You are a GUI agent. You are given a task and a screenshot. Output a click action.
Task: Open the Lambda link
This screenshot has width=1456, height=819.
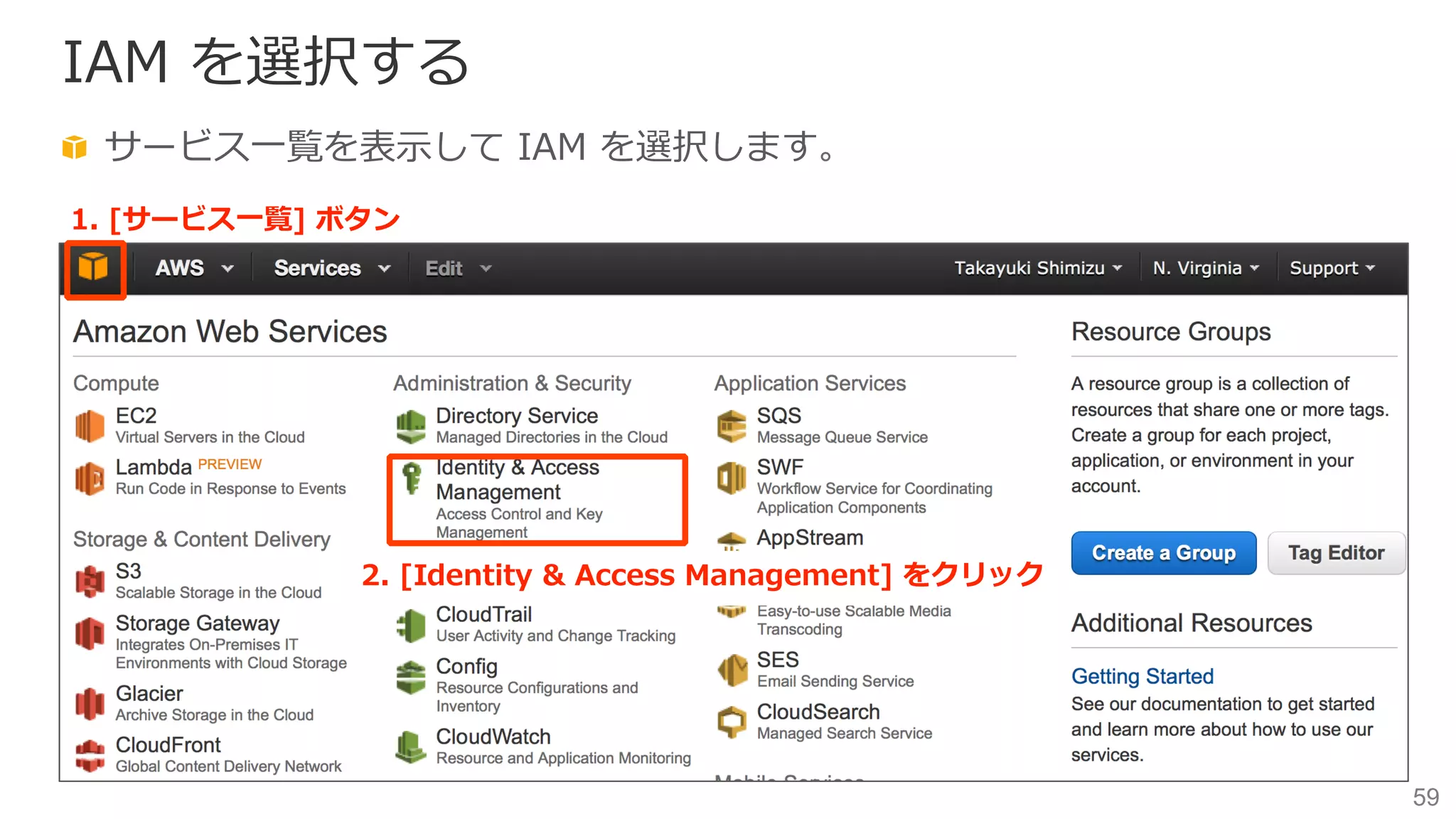tap(154, 467)
